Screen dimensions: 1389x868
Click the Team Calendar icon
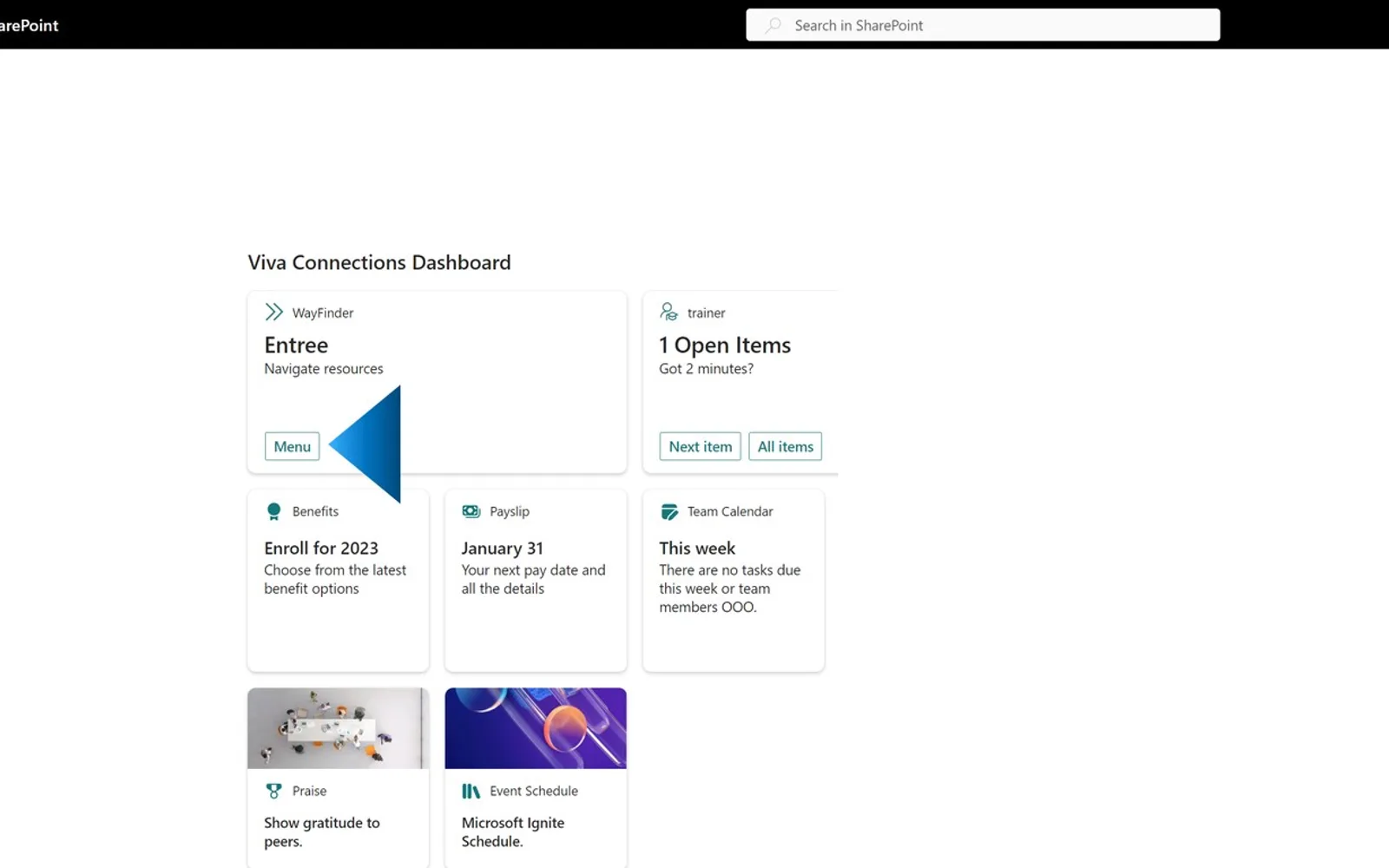click(668, 511)
